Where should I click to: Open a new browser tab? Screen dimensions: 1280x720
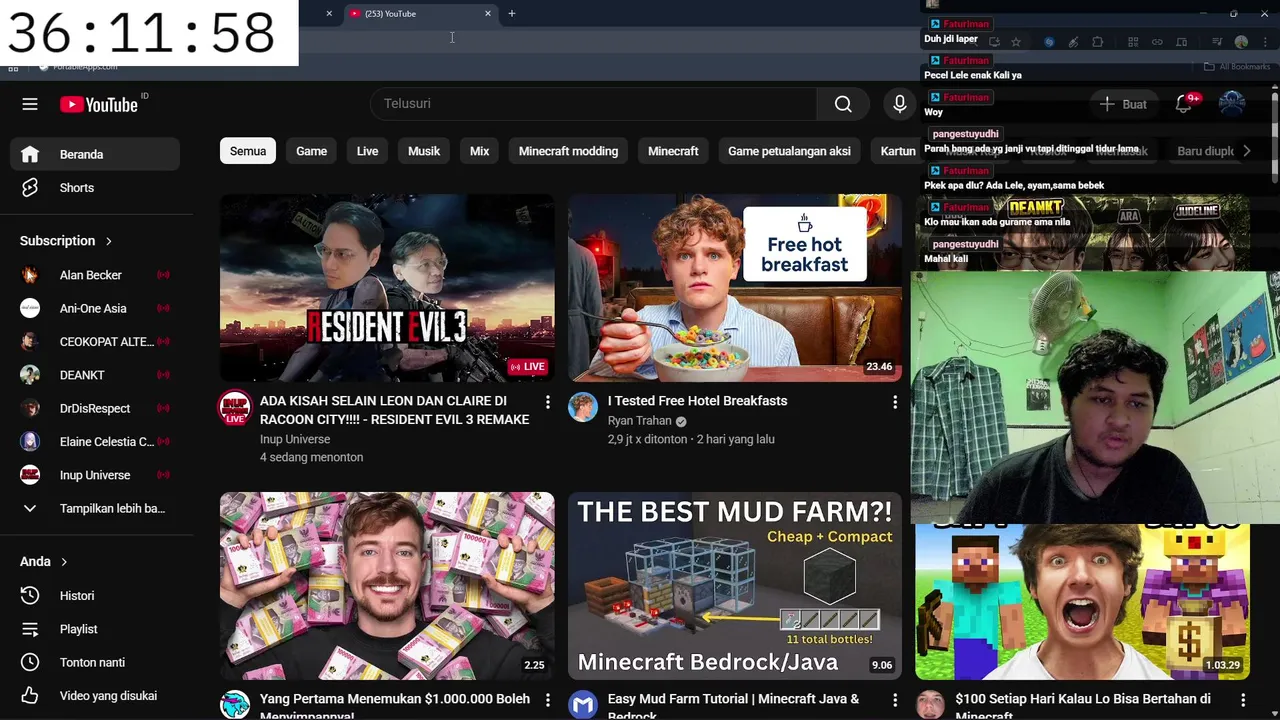click(x=512, y=14)
